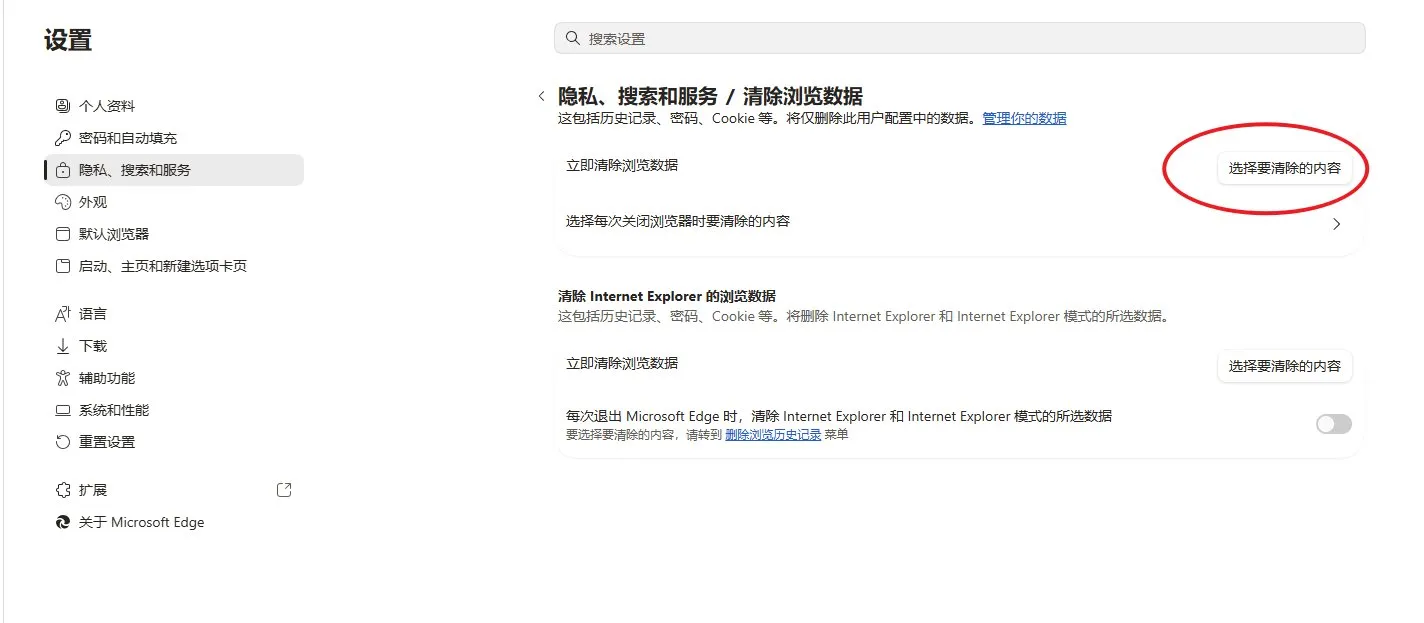
Task: Click the download arrow icon beside 下载
Action: click(x=63, y=346)
